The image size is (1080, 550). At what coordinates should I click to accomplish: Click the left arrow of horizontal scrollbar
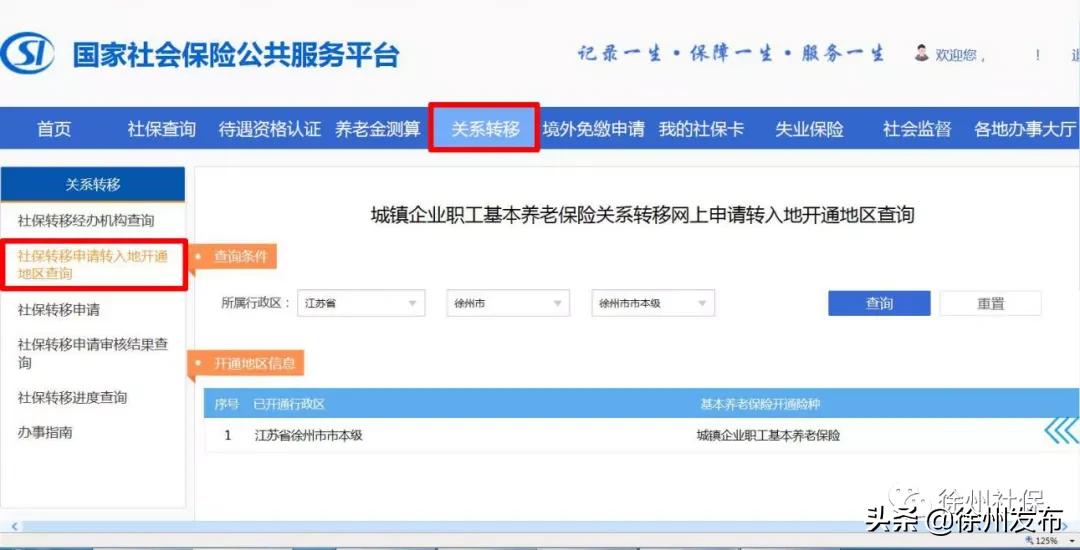tap(12, 527)
